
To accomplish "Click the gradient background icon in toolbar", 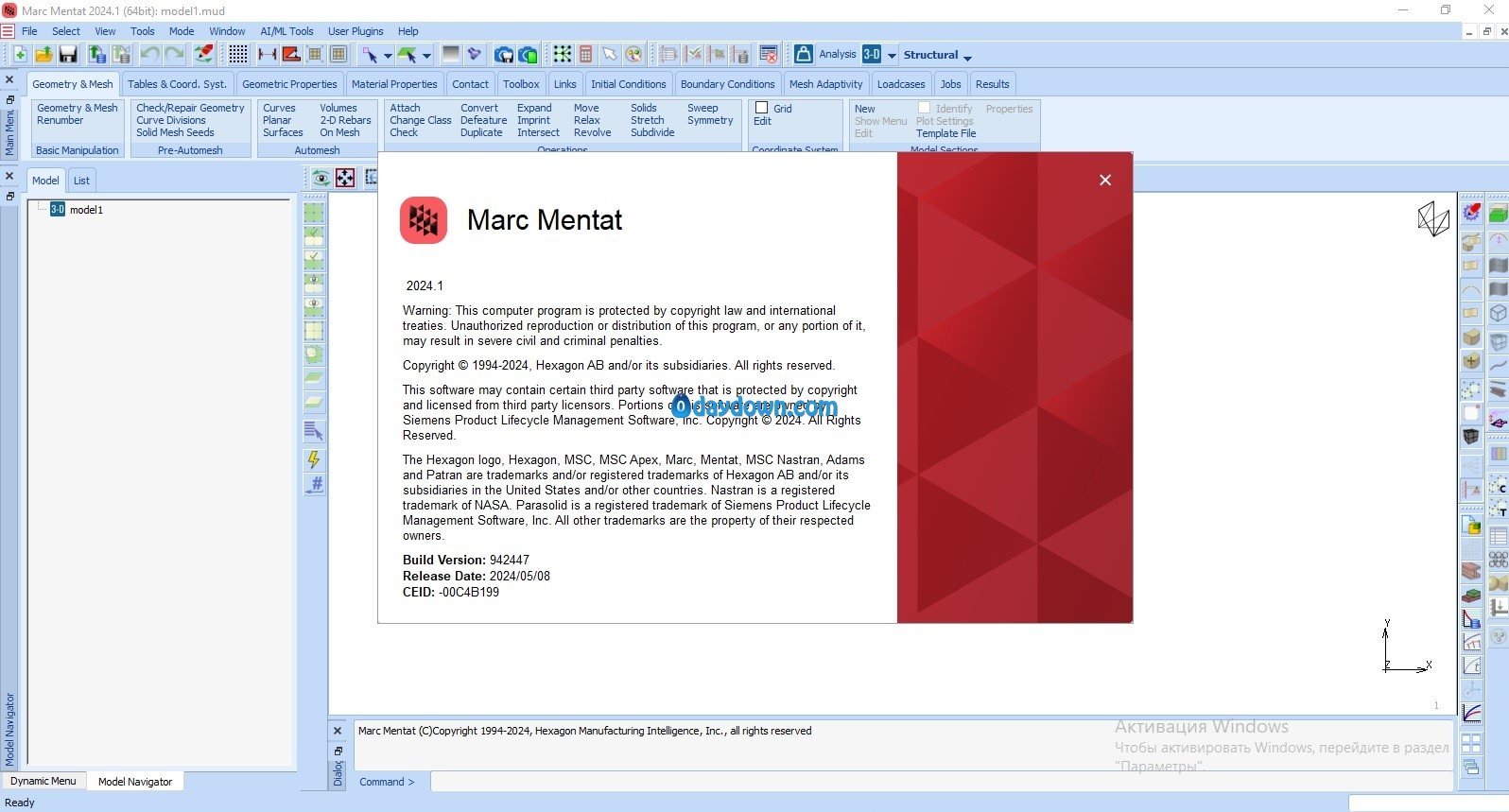I will coord(451,55).
